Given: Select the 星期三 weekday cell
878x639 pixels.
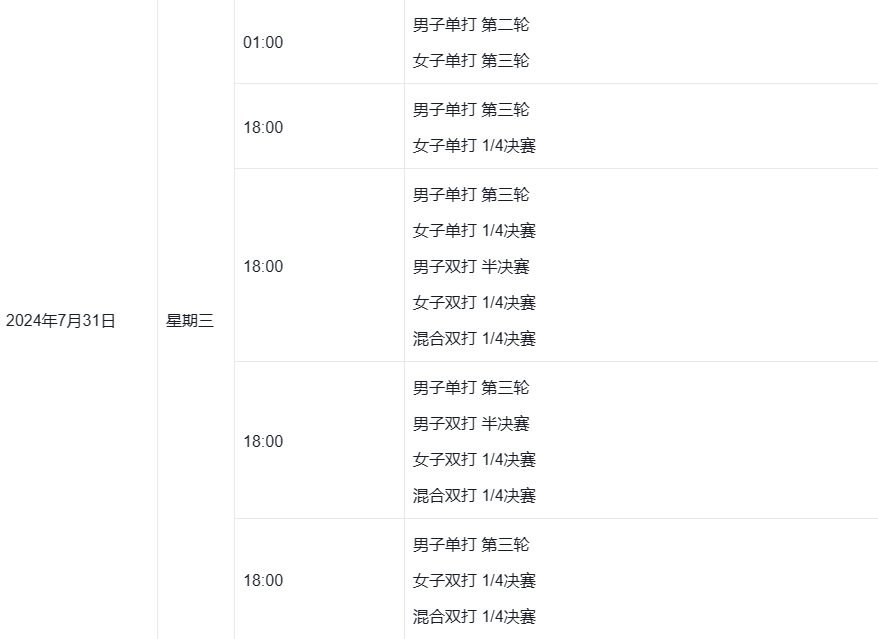Looking at the screenshot, I should pos(190,321).
